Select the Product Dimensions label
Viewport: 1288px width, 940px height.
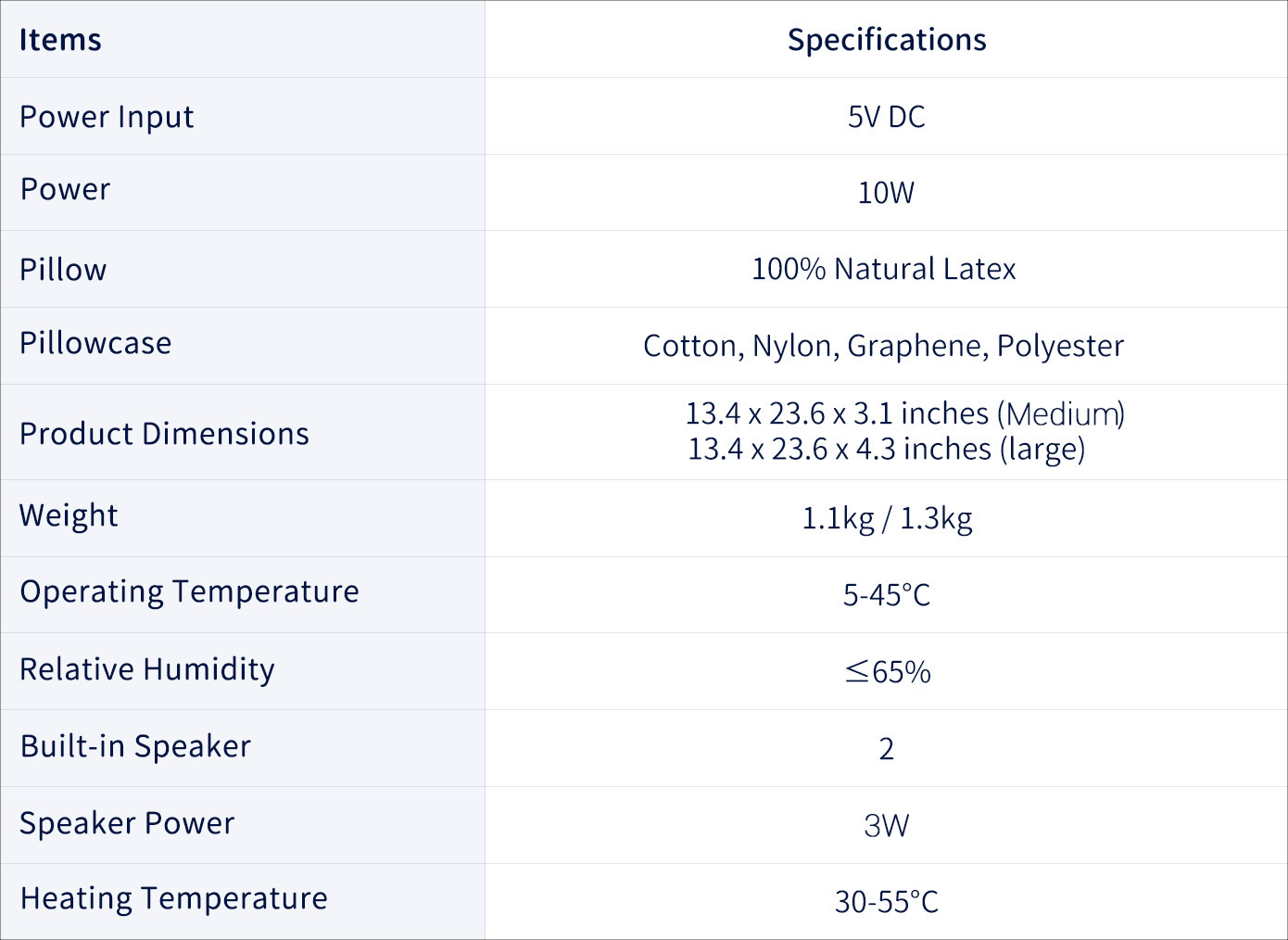point(164,434)
